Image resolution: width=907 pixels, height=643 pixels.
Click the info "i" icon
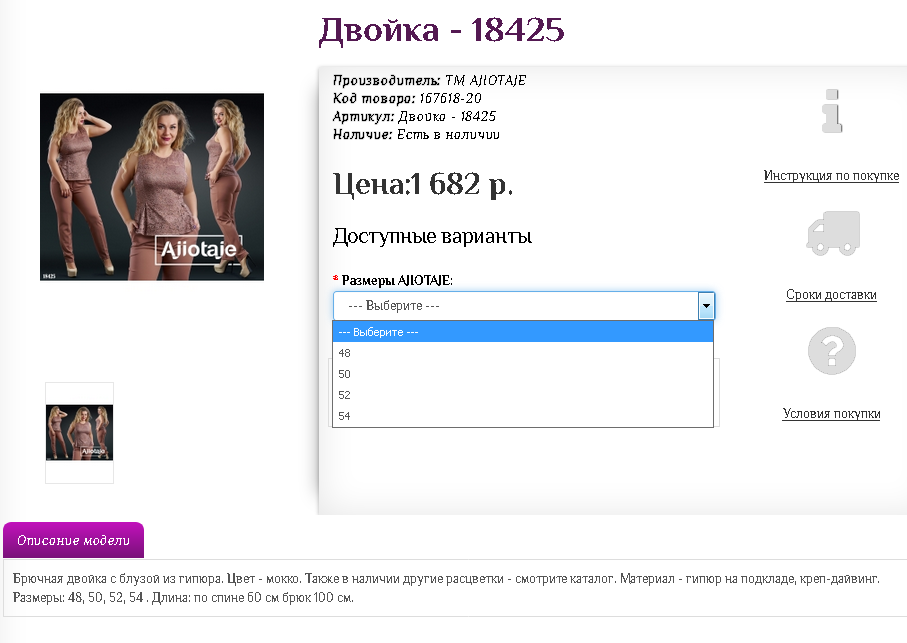(831, 111)
